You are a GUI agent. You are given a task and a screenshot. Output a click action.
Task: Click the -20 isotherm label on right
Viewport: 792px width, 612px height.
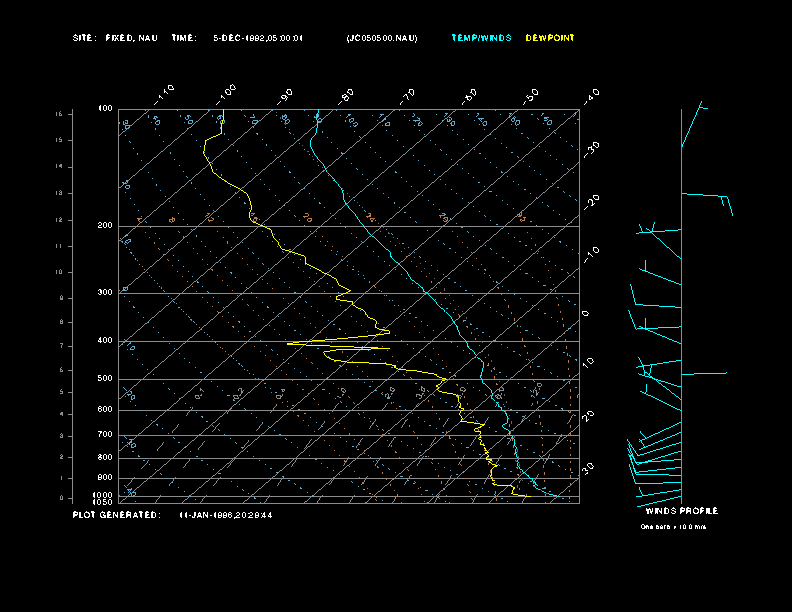pos(591,202)
